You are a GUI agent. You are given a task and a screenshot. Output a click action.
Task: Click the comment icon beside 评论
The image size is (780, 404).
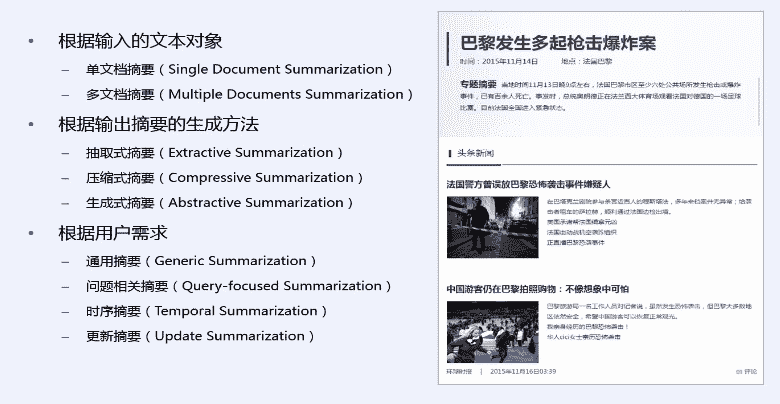[738, 371]
